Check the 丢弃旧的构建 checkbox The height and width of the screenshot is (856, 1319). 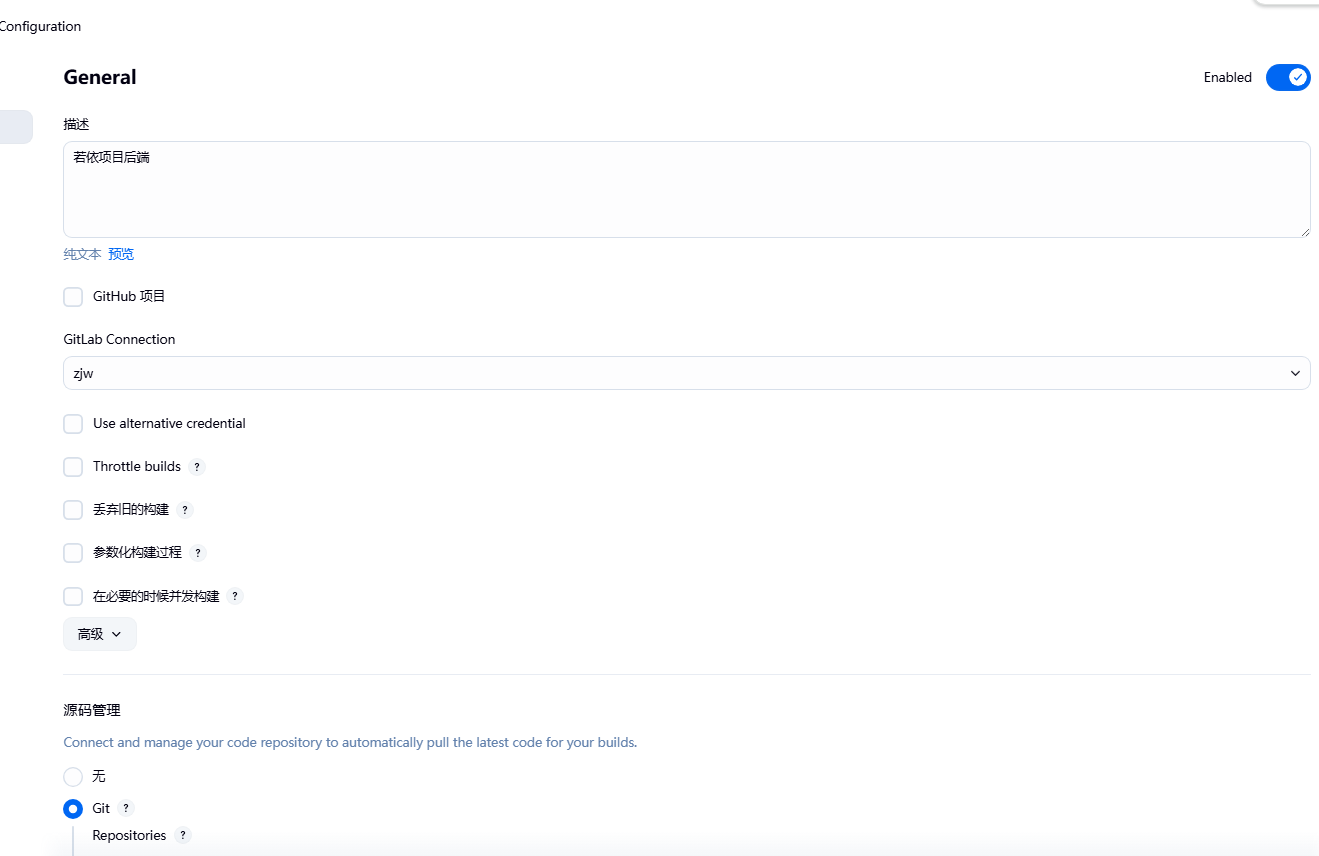[73, 510]
